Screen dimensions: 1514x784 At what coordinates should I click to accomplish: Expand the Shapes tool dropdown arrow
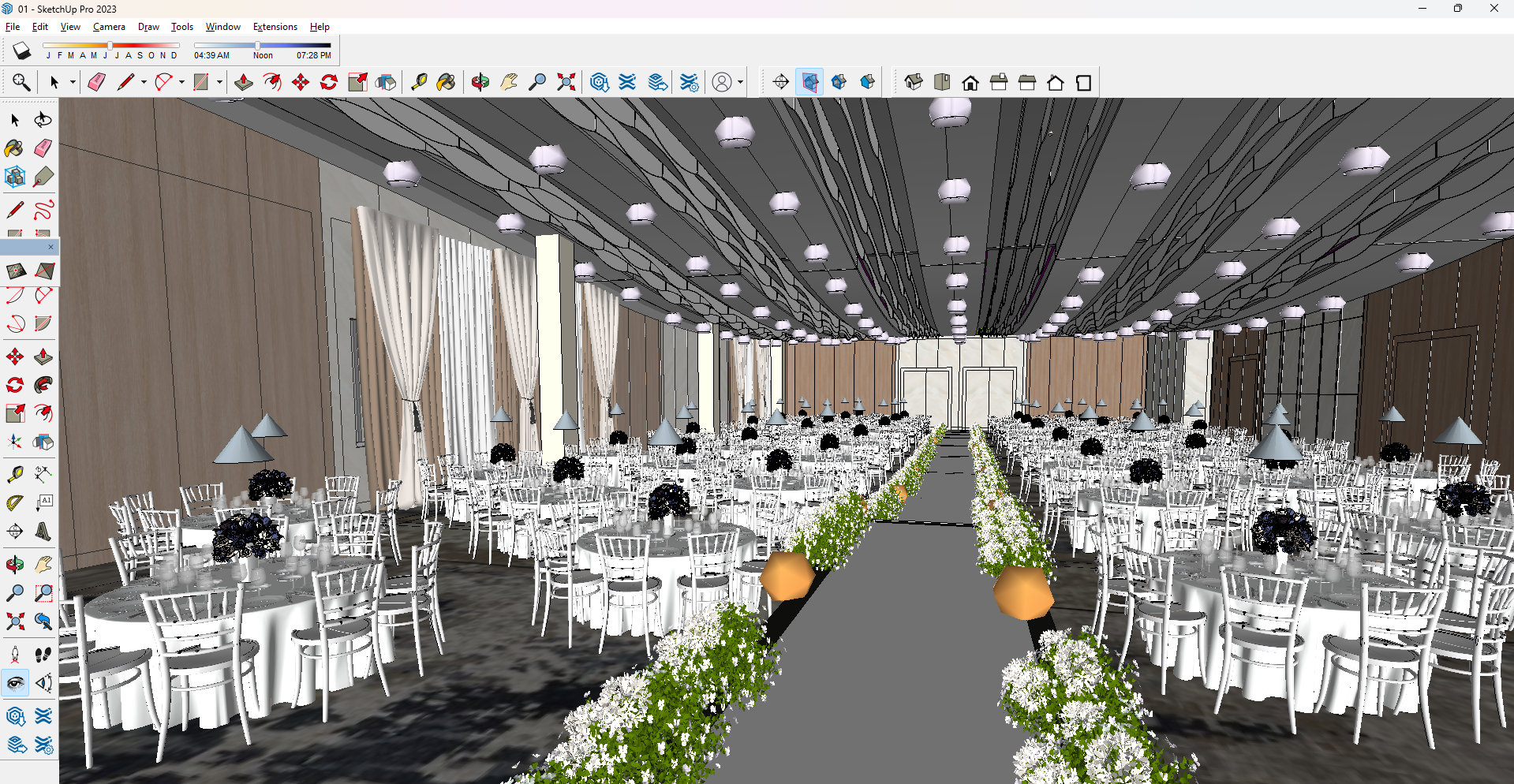click(219, 82)
